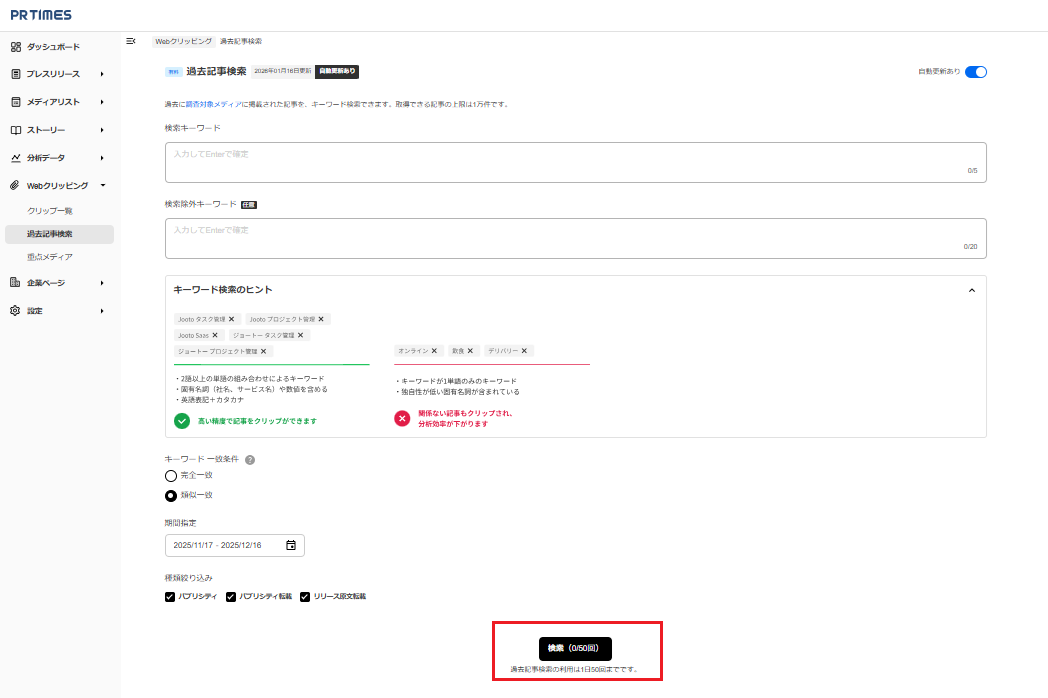The width and height of the screenshot is (1048, 698).
Task: Remove the 'Jooto タスク管理' tag via its X
Action: pyautogui.click(x=232, y=319)
